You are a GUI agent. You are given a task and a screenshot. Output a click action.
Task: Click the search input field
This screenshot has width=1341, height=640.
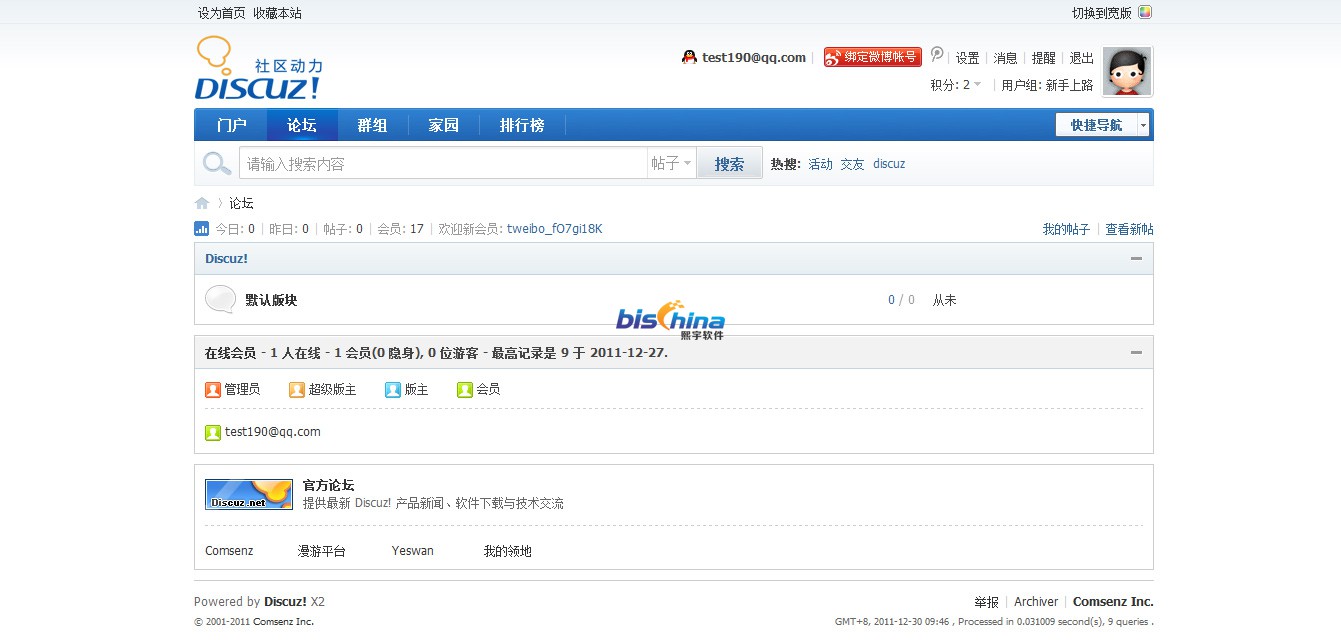point(443,163)
